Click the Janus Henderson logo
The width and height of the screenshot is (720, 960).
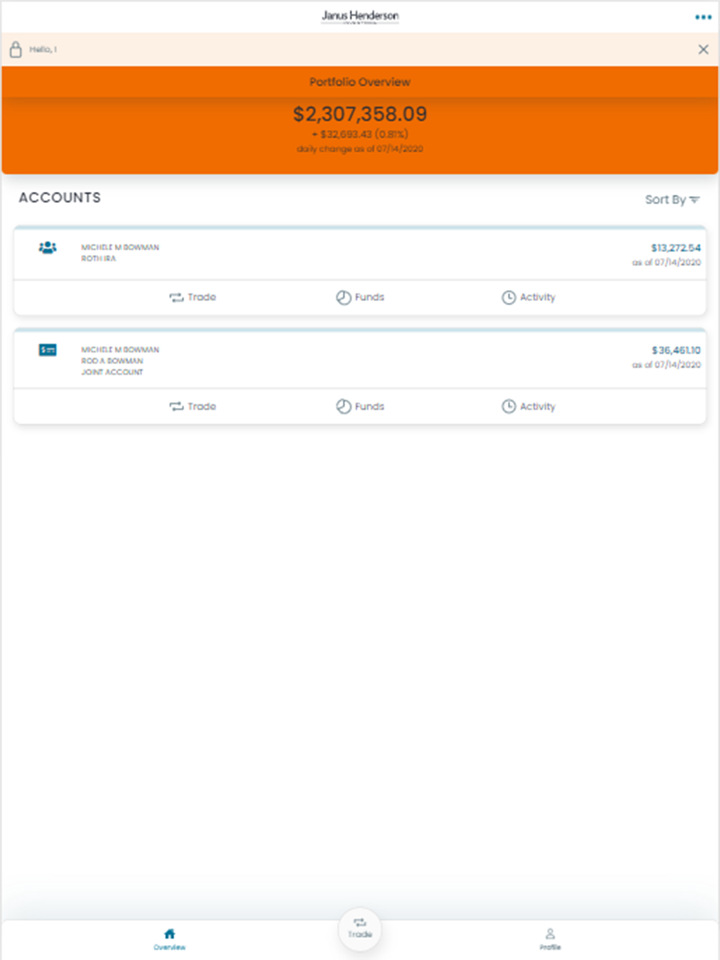pyautogui.click(x=360, y=17)
